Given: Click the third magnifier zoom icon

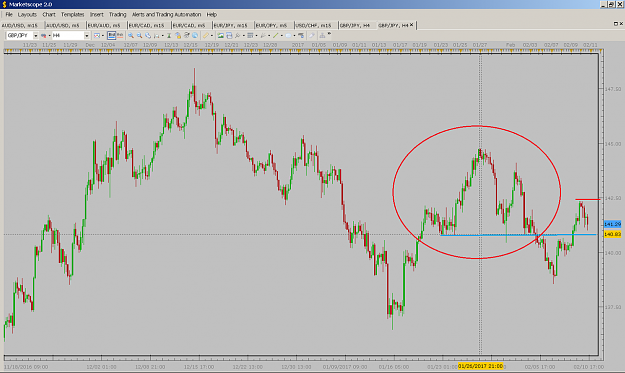Looking at the screenshot, I should coord(148,35).
